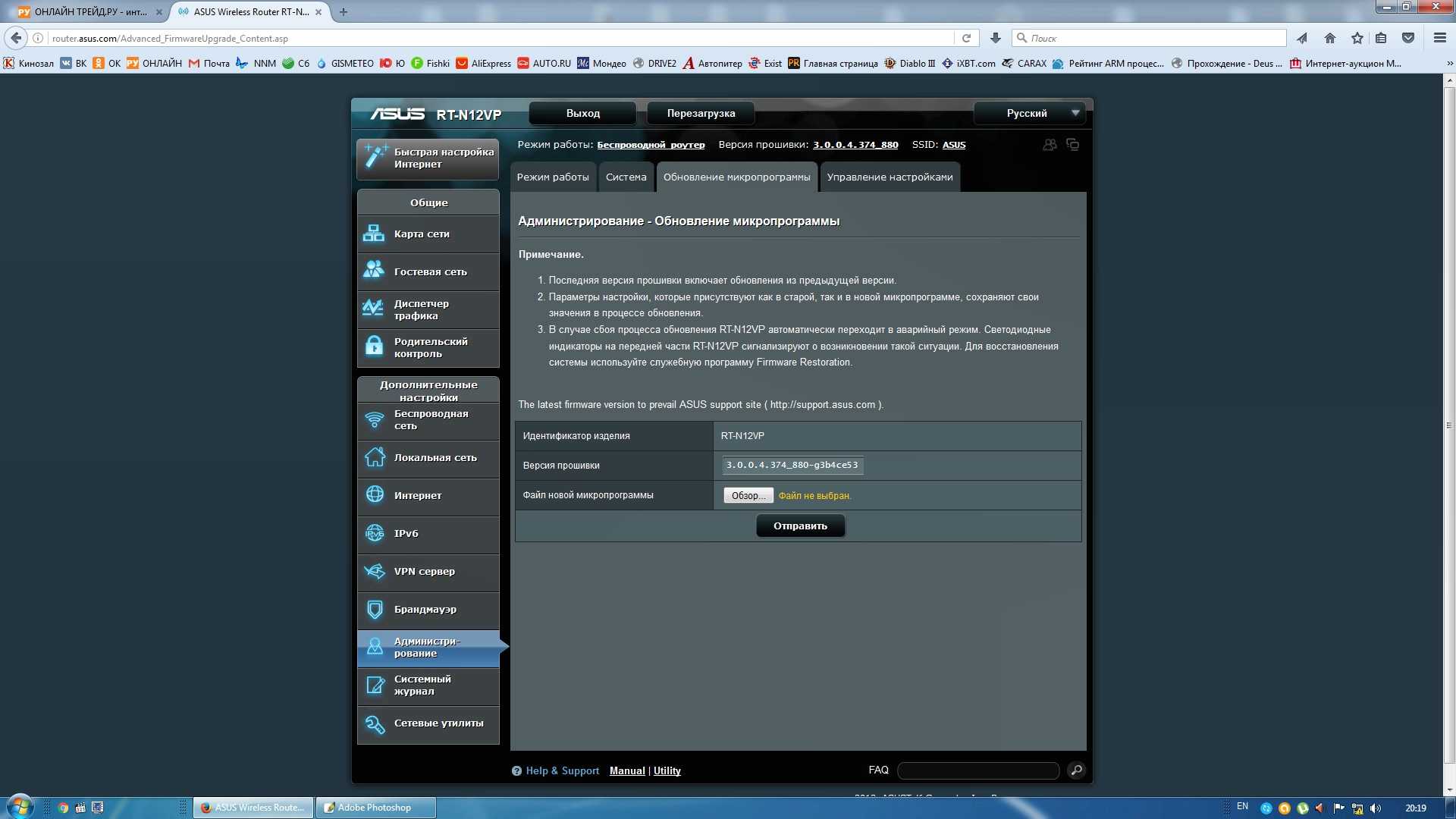Click the Help & Support question mark icon

(516, 771)
